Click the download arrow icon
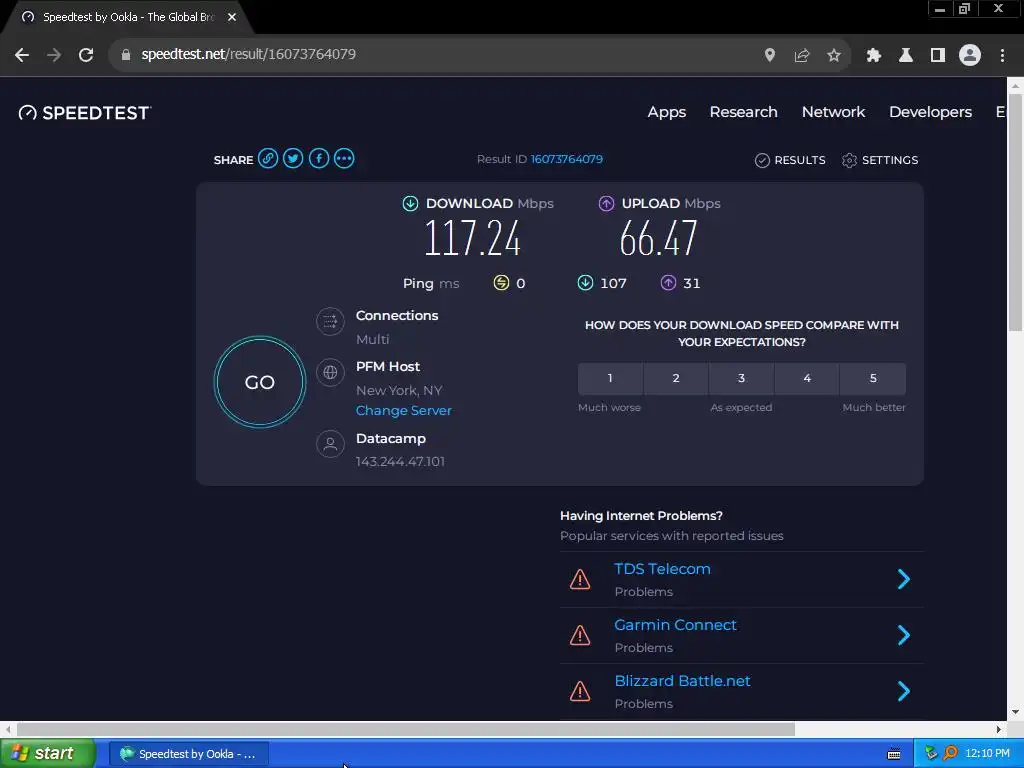Viewport: 1024px width, 768px height. coord(410,204)
